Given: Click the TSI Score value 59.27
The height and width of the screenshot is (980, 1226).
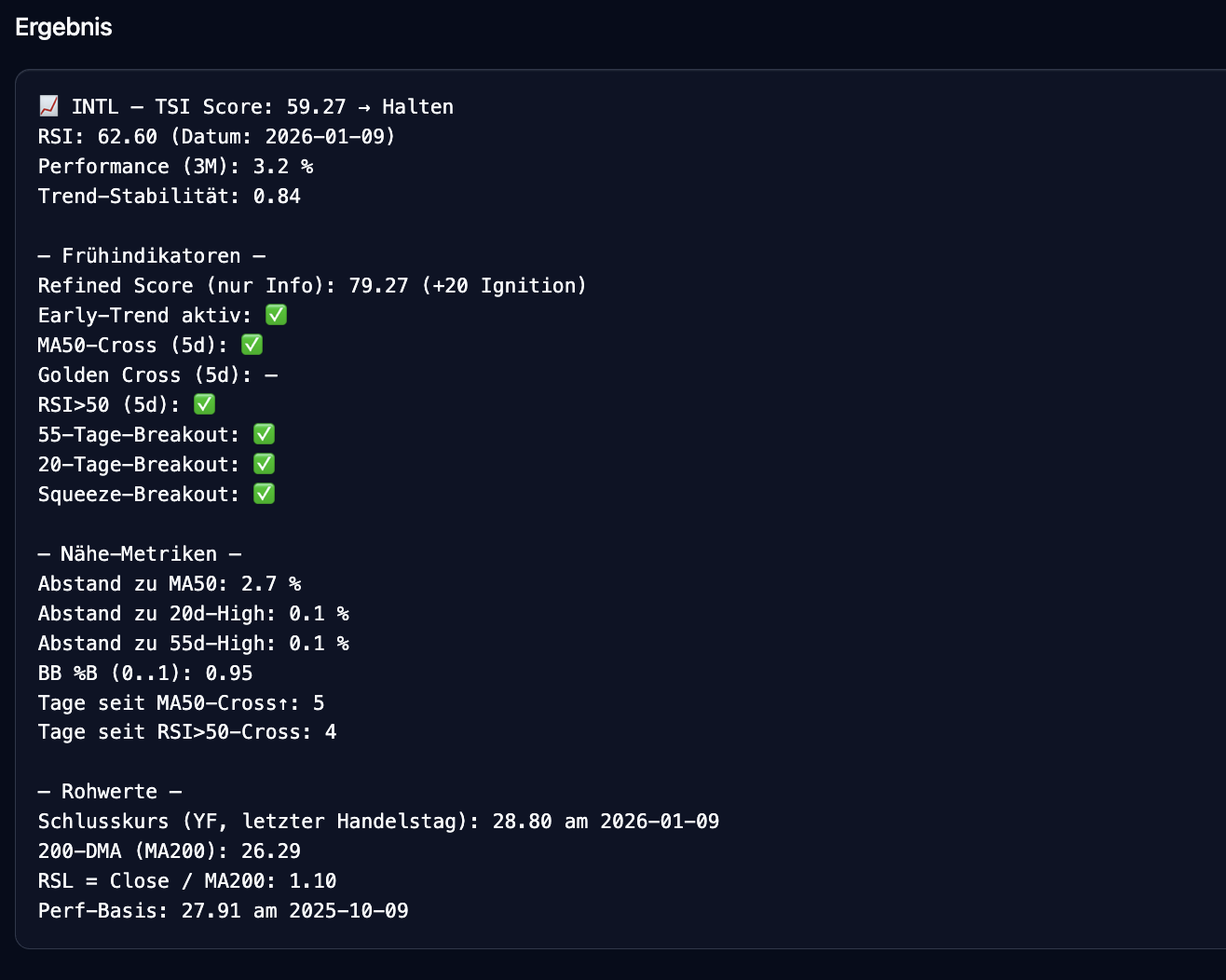Looking at the screenshot, I should click(316, 106).
